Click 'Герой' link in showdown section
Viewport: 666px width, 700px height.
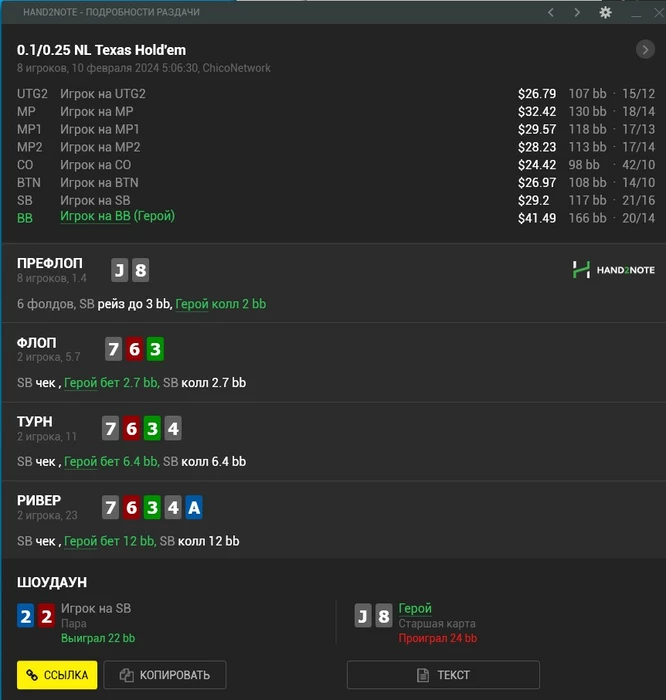click(415, 608)
